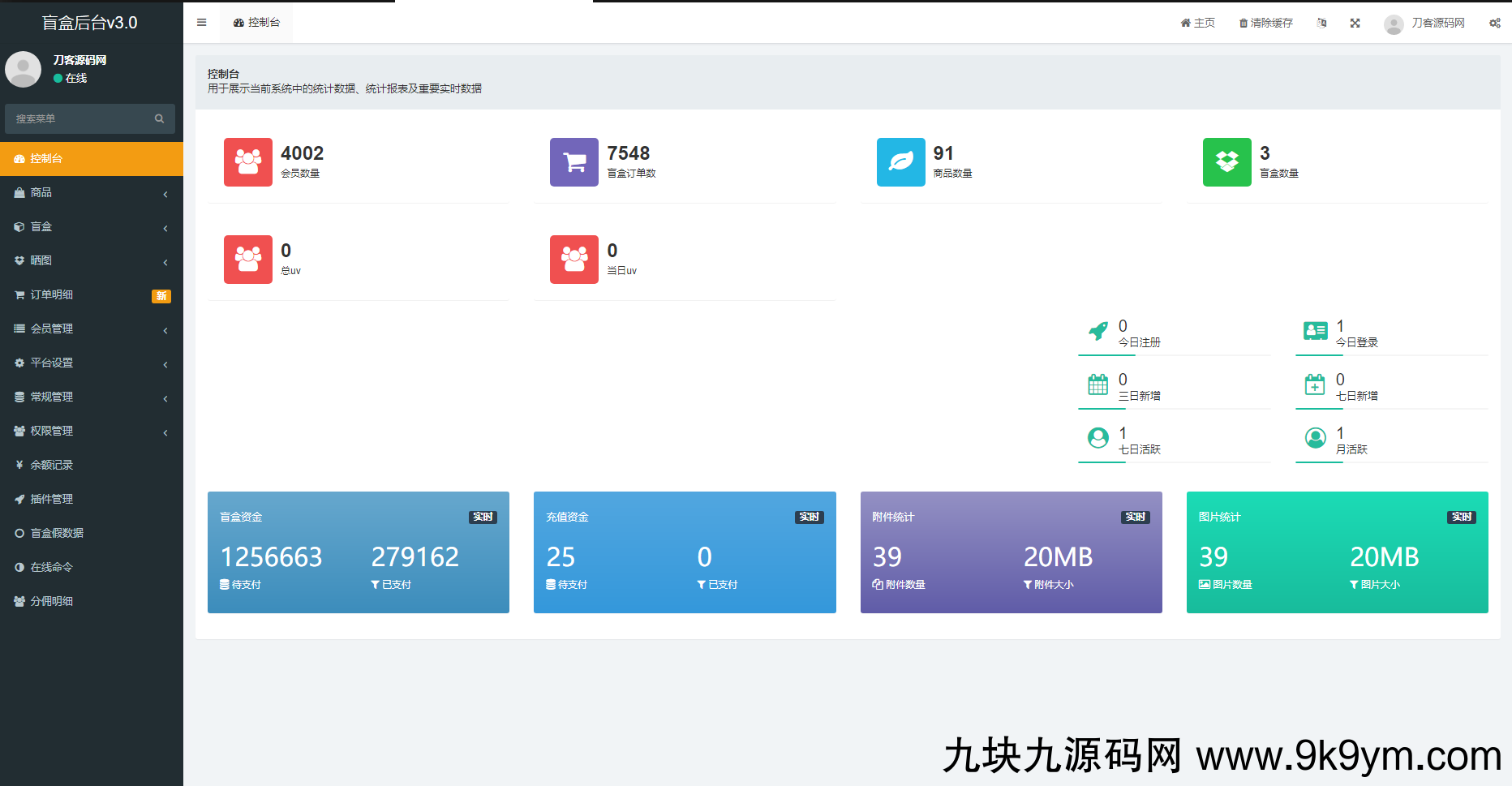Click the red 会员数量 users icon
This screenshot has width=1512, height=786.
point(248,162)
